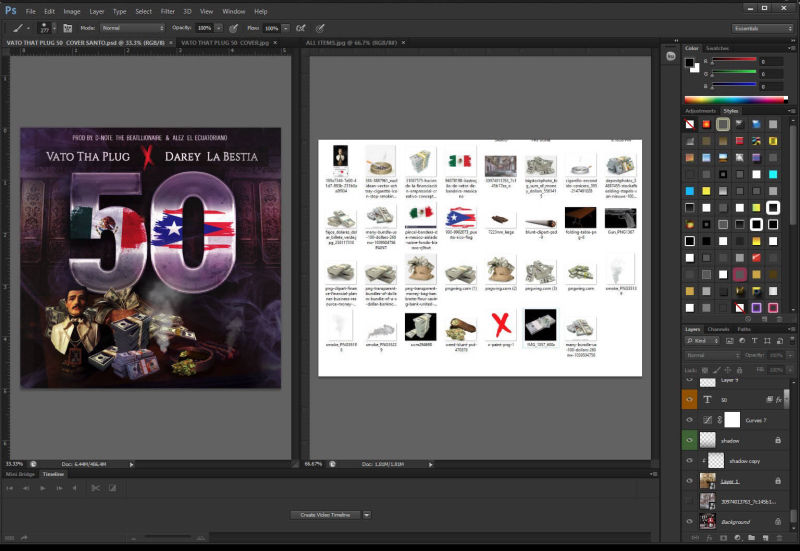Switch to the Channels tab
Viewport: 800px width, 551px height.
718,329
